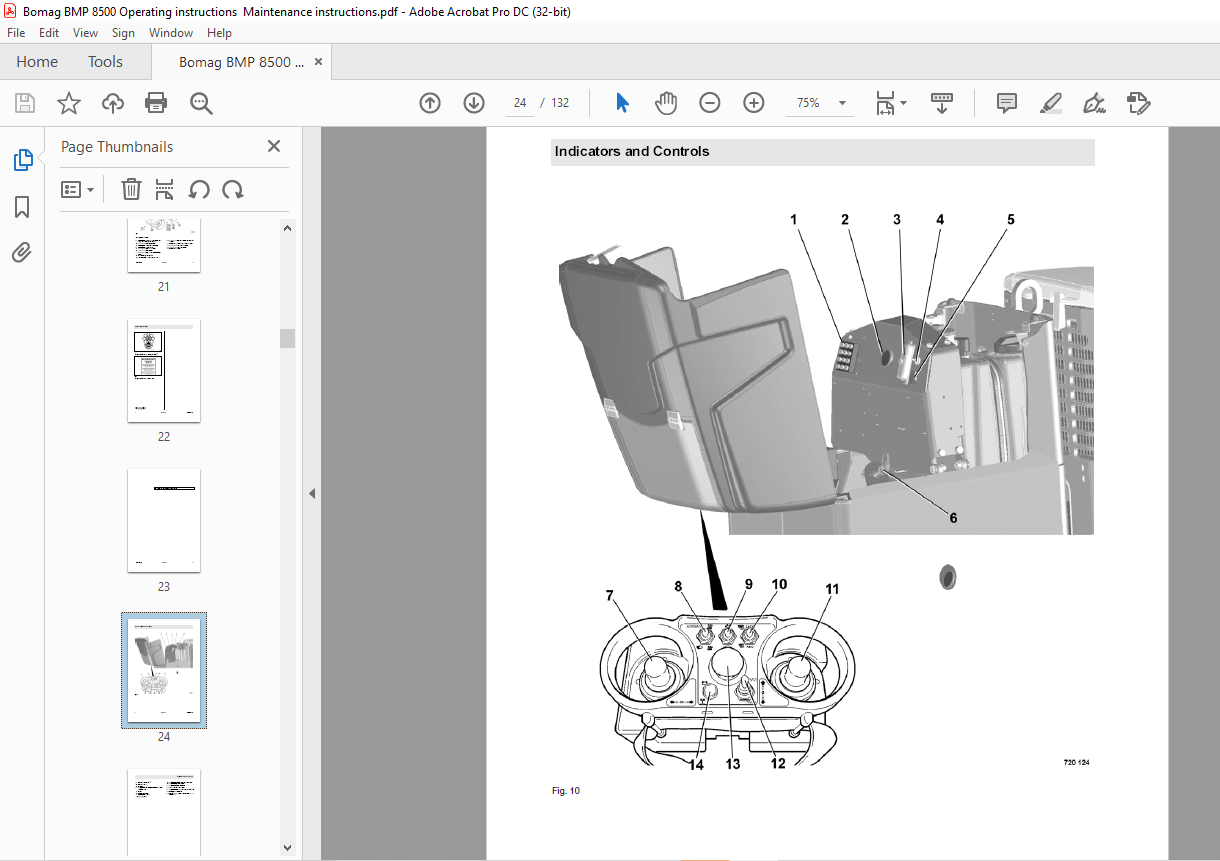1220x861 pixels.
Task: Activate the hand pan tool
Action: pos(666,103)
